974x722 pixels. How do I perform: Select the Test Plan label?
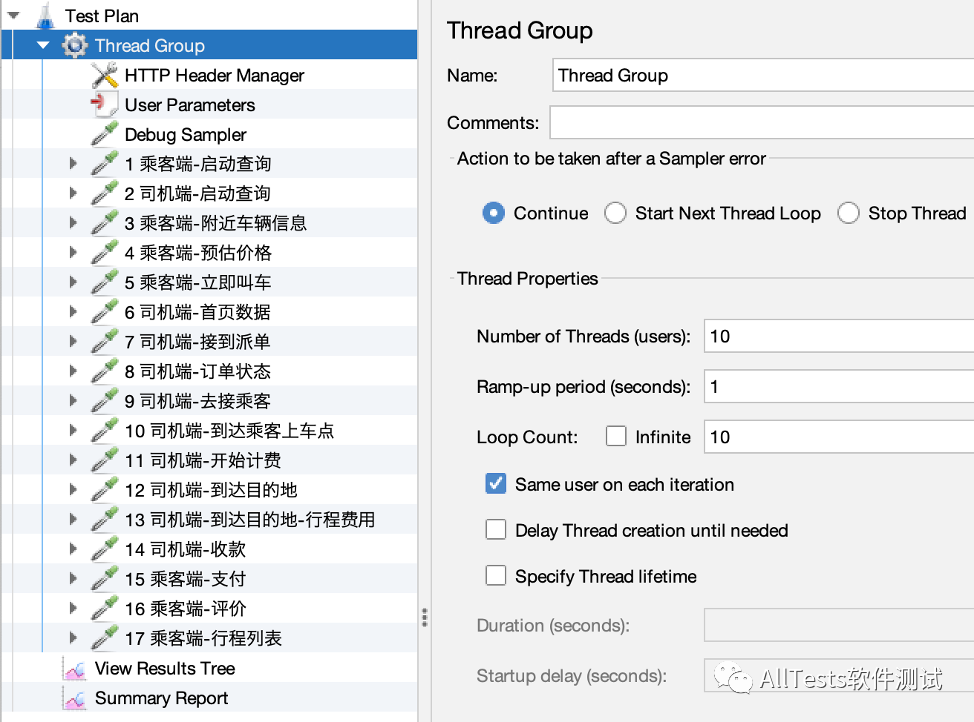[102, 16]
